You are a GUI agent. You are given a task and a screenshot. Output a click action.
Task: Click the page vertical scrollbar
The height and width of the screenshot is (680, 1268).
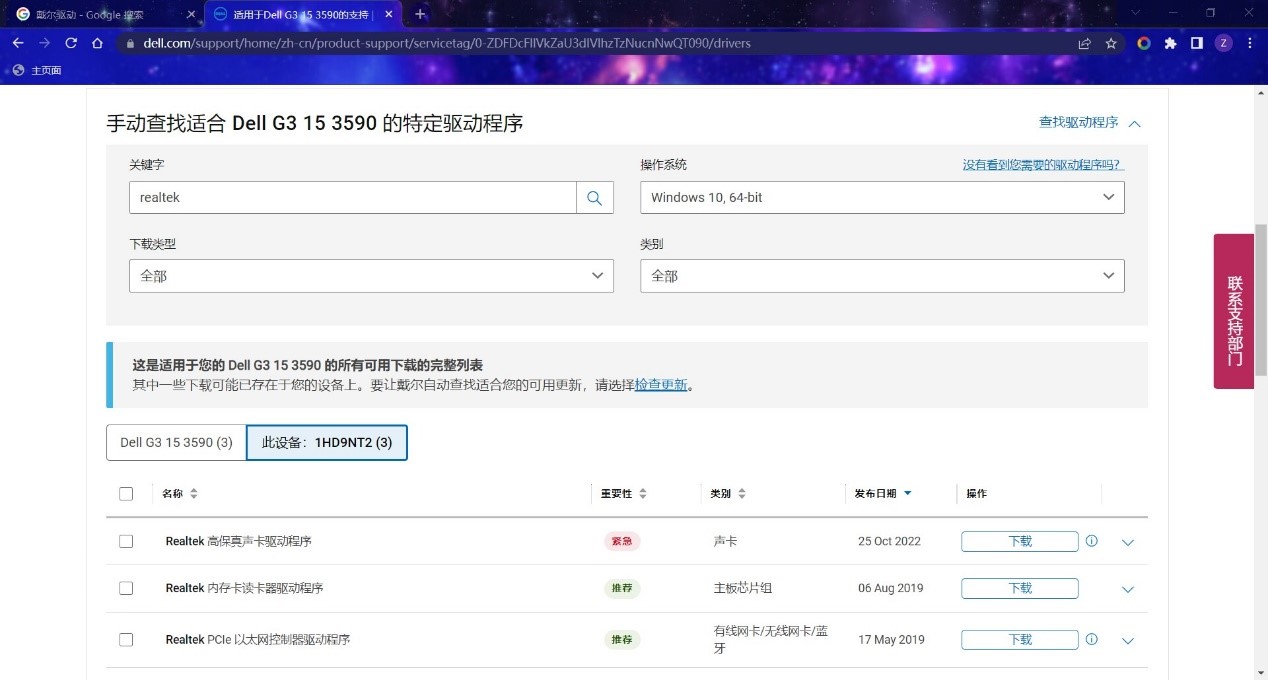point(1260,300)
